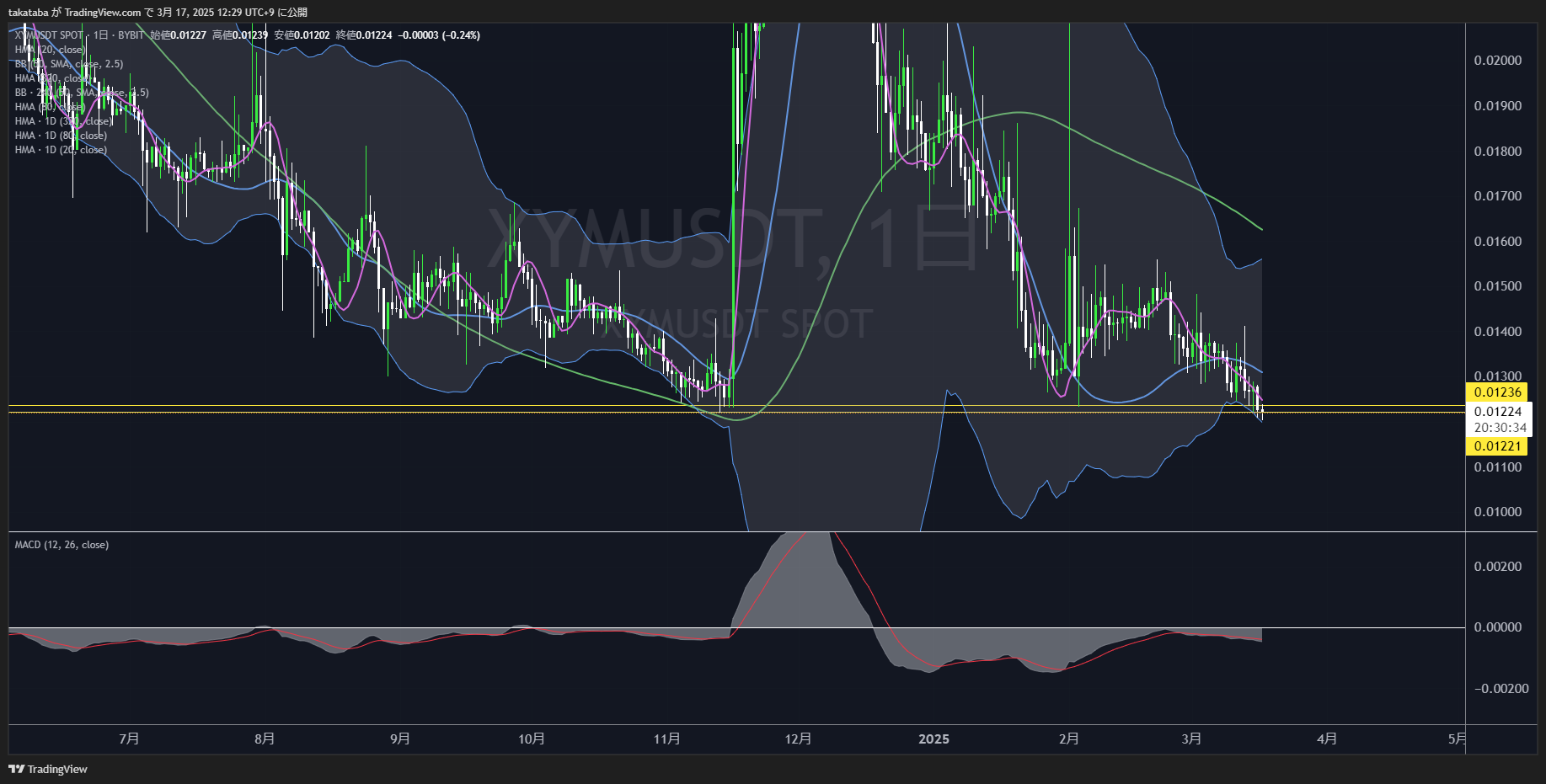This screenshot has width=1546, height=784.
Task: Click the 11月 time axis label
Action: 667,739
